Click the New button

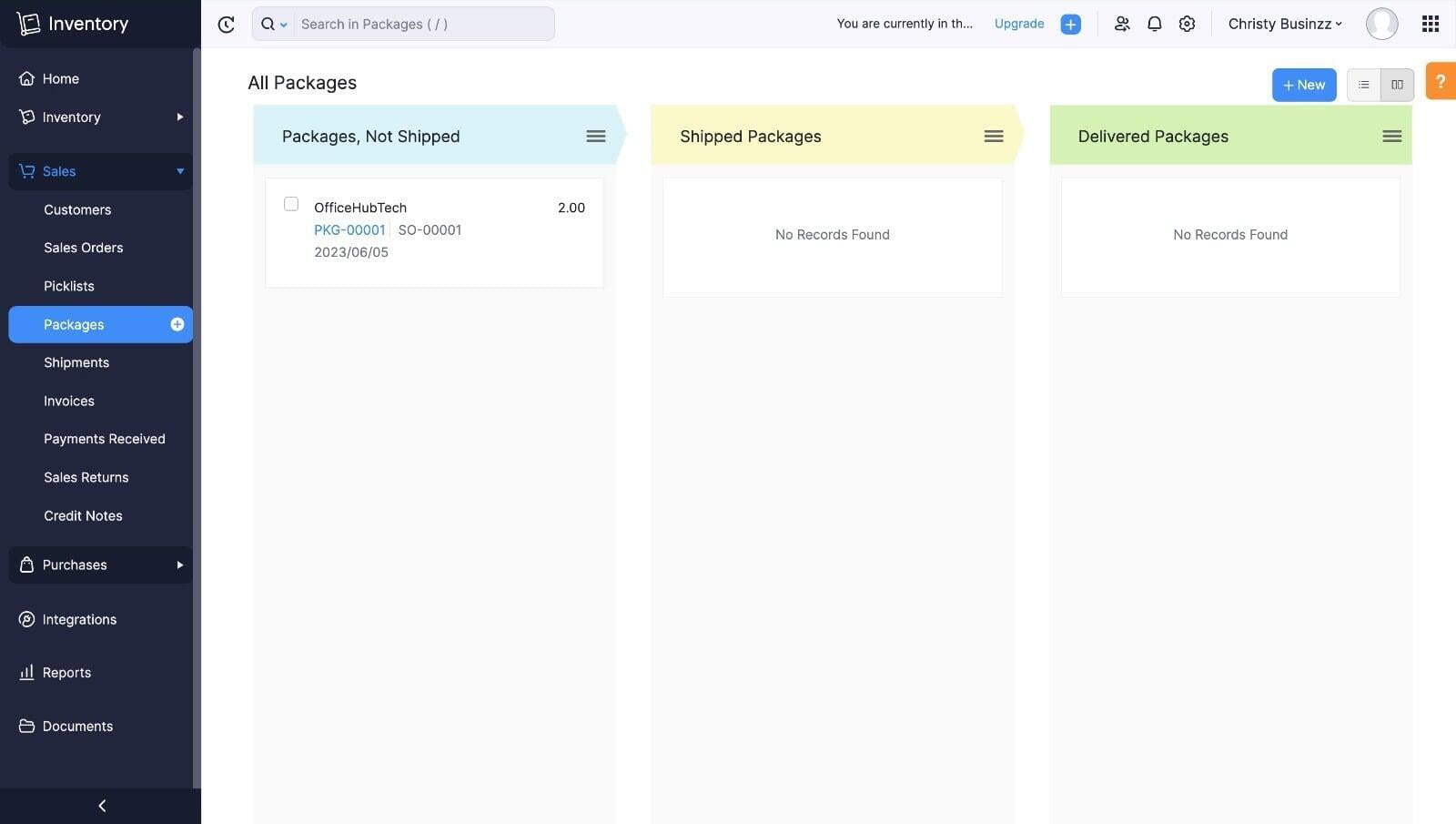1304,84
